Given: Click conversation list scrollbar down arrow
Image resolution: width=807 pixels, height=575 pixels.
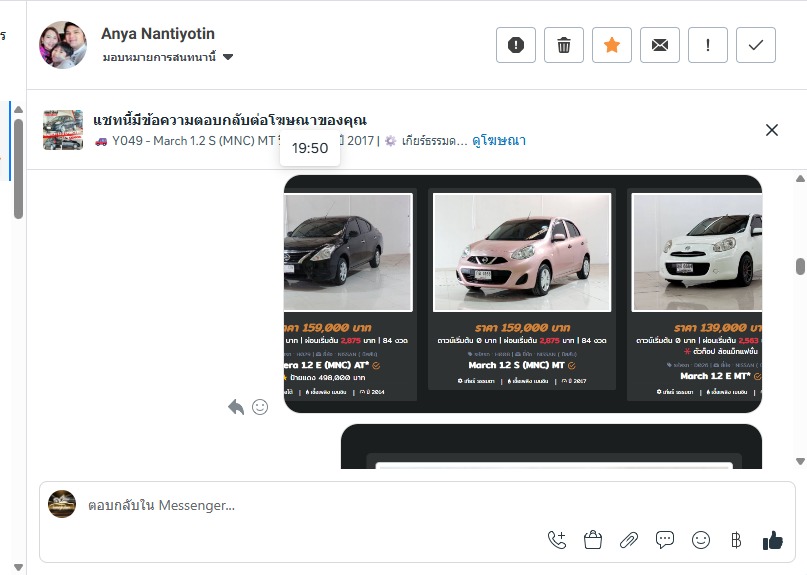Looking at the screenshot, I should pyautogui.click(x=19, y=568).
